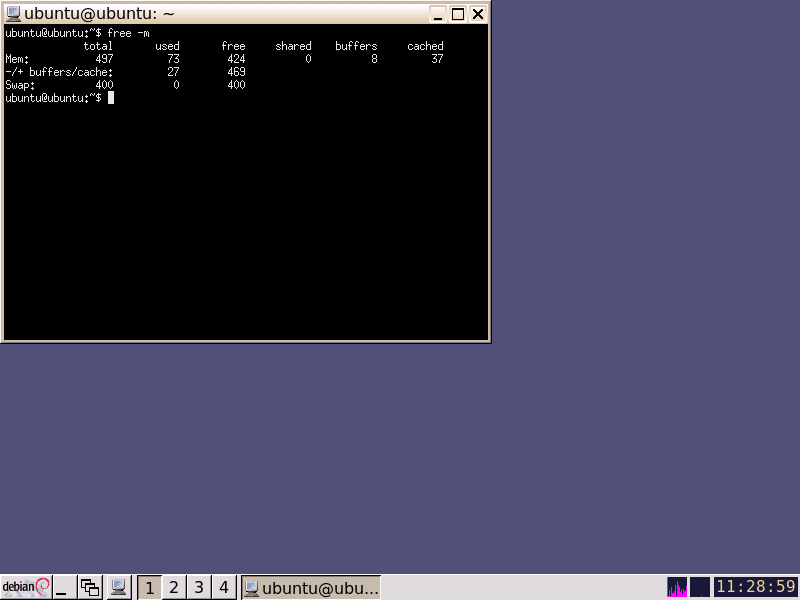Screen dimensions: 800x600
Task: Click the Mem buffers value 8
Action: point(374,59)
